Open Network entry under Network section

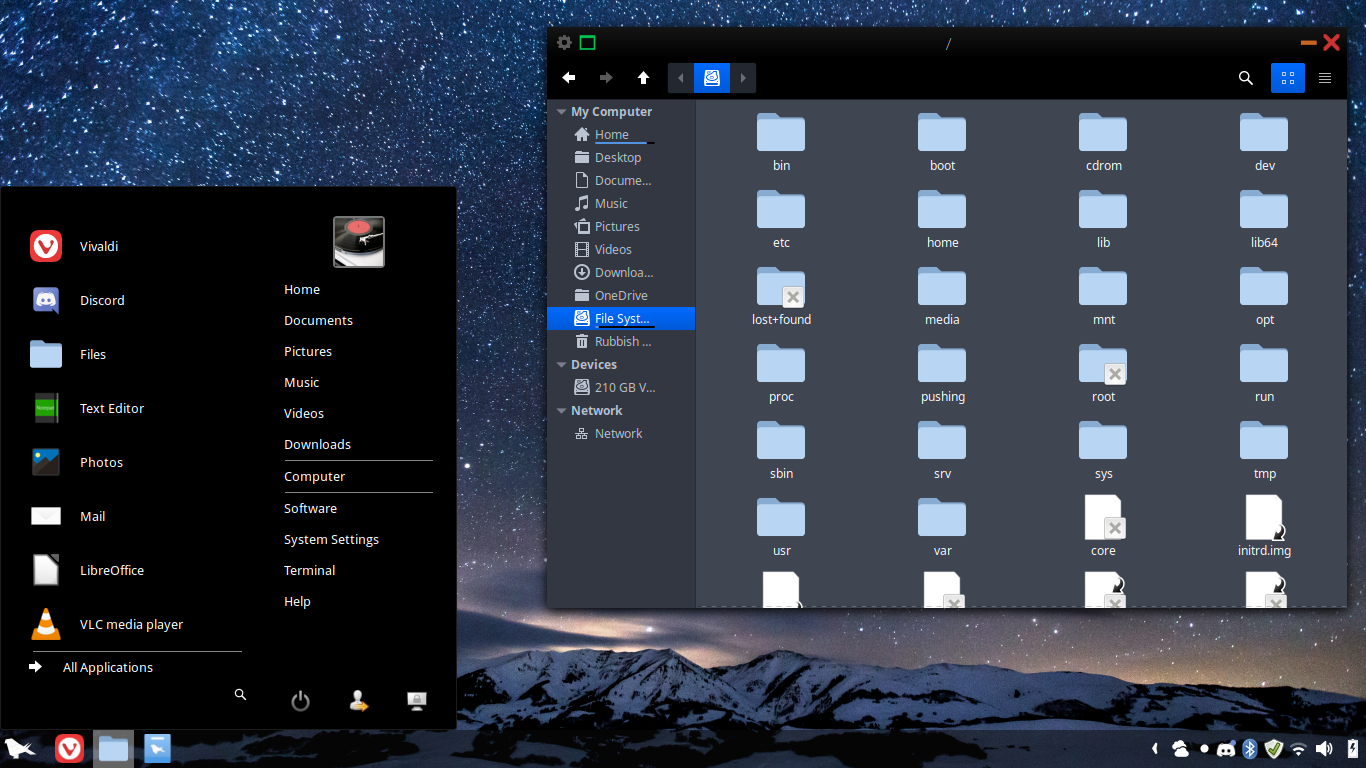tap(621, 434)
